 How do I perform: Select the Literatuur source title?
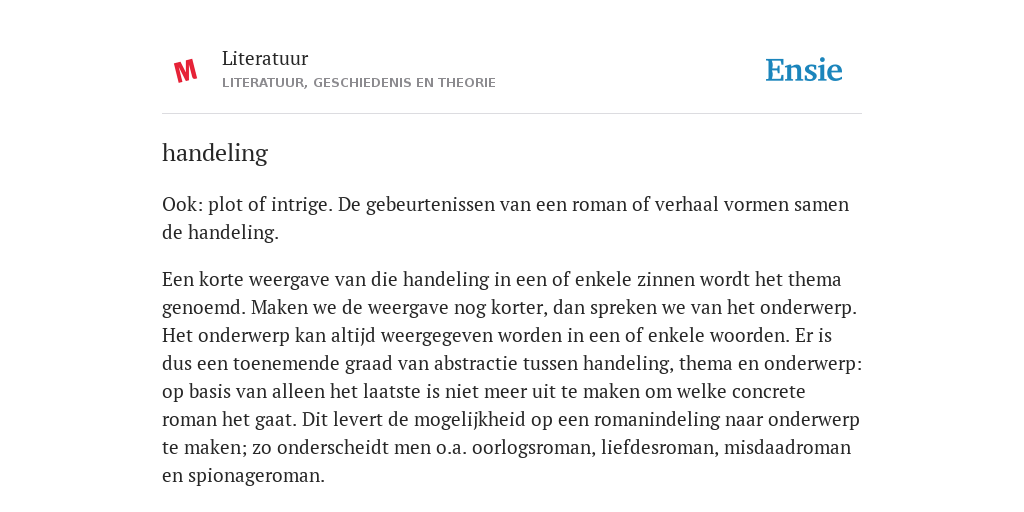tap(265, 58)
